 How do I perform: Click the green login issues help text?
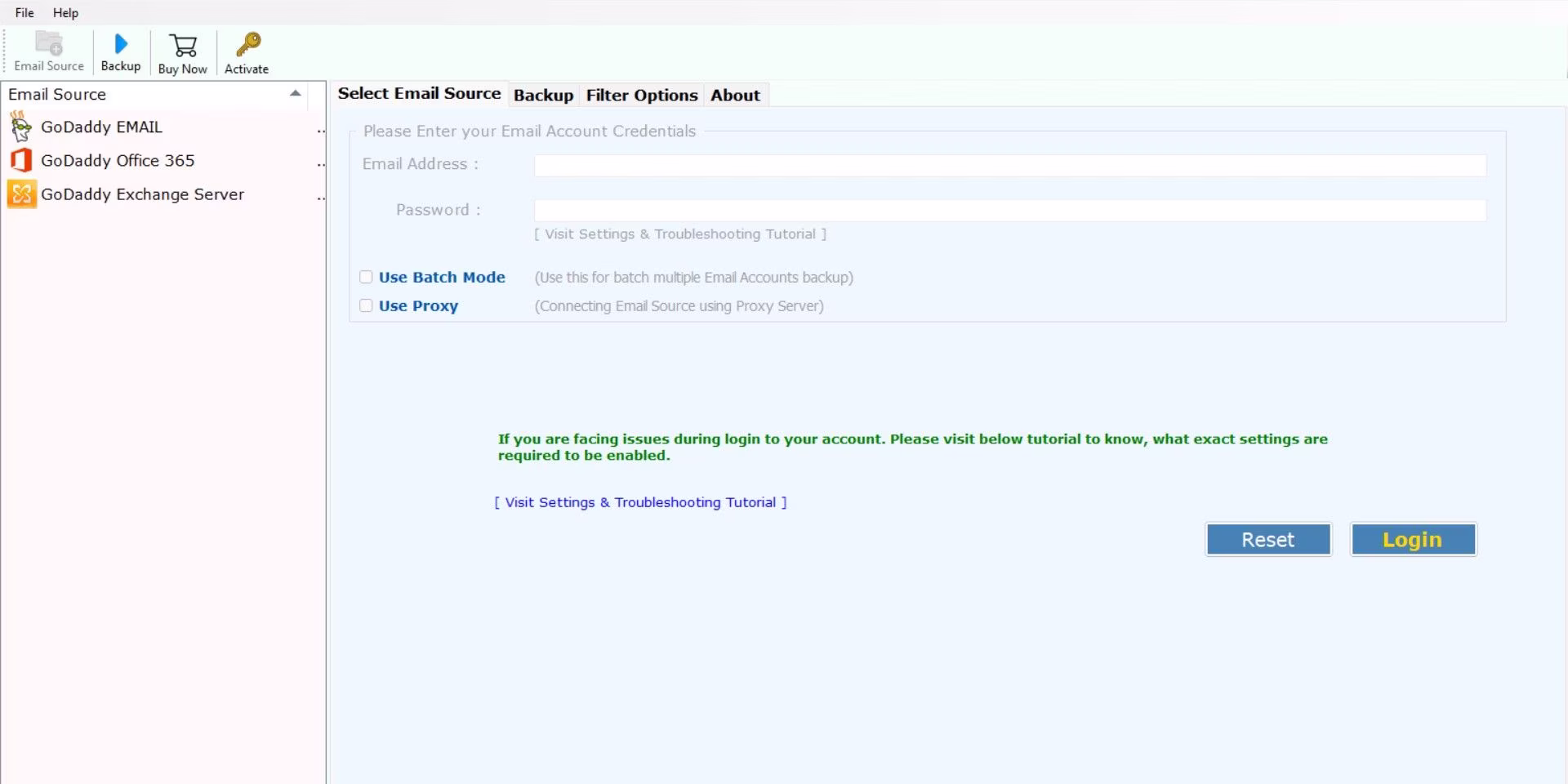click(913, 447)
